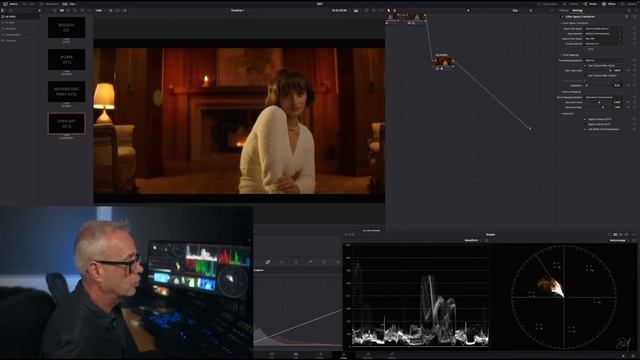
Task: Select the 2499 DCTL gallery still
Action: [x=67, y=60]
